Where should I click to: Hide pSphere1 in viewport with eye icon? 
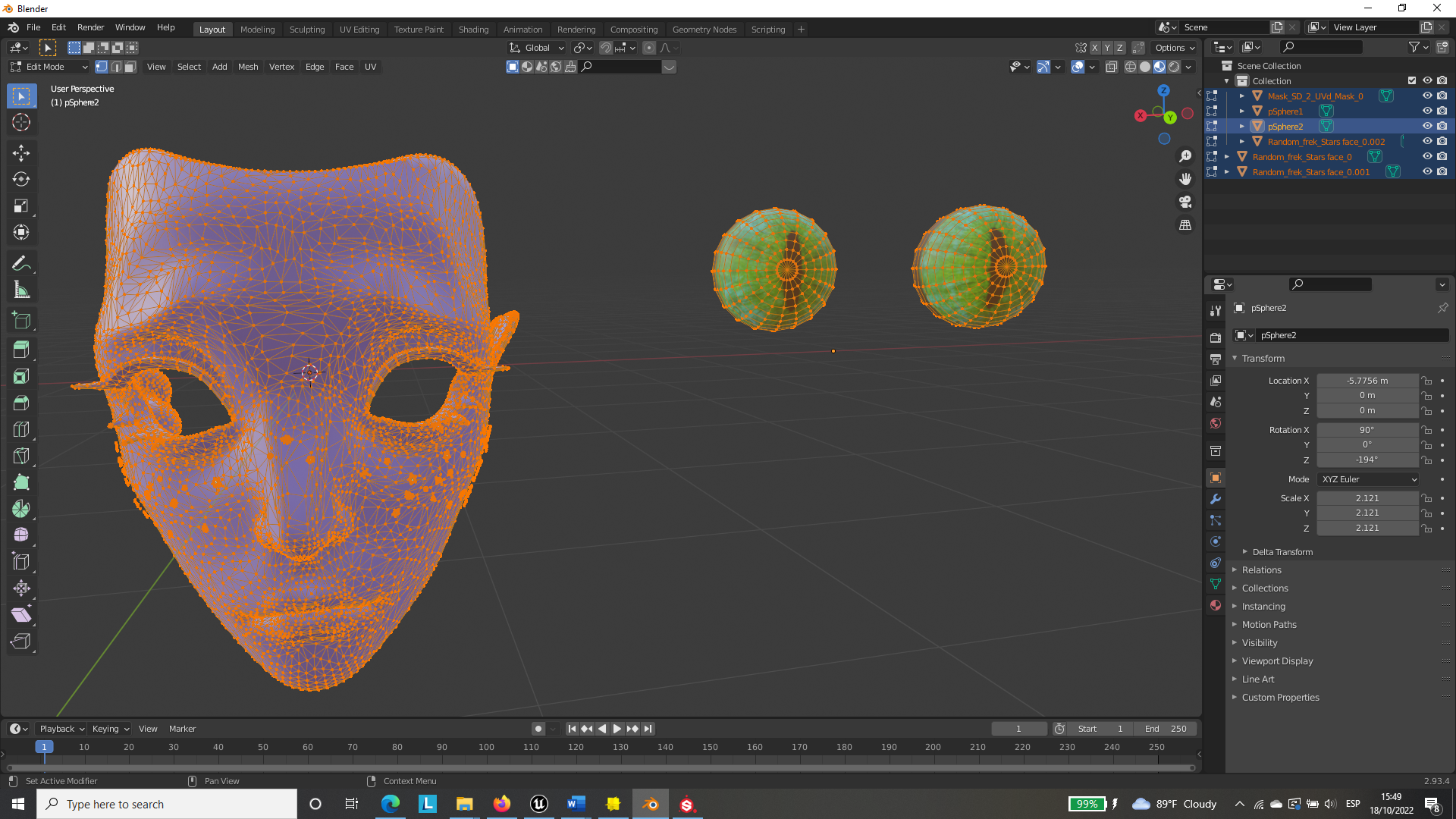point(1426,111)
